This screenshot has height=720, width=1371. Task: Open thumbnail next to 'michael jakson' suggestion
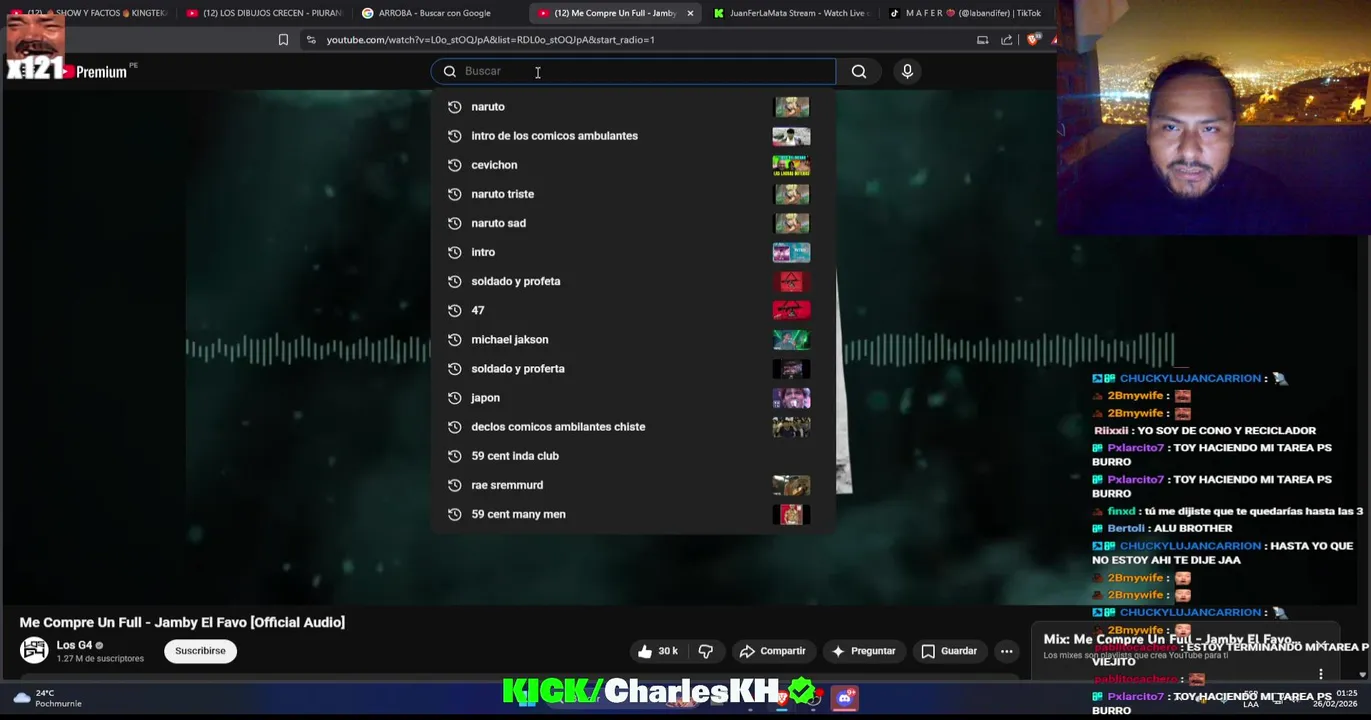point(791,339)
